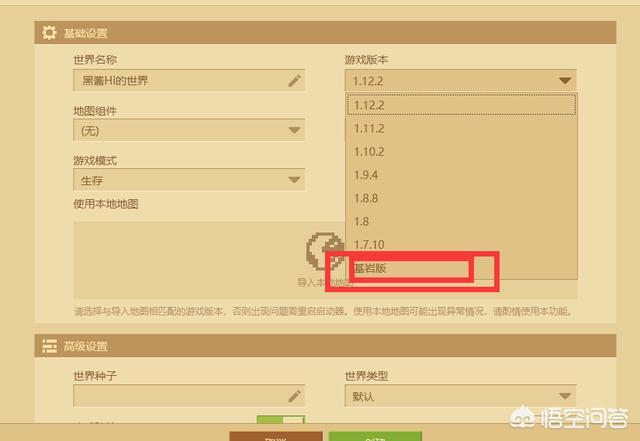640x441 pixels.
Task: Select version 1.10.2 option
Action: pyautogui.click(x=461, y=152)
